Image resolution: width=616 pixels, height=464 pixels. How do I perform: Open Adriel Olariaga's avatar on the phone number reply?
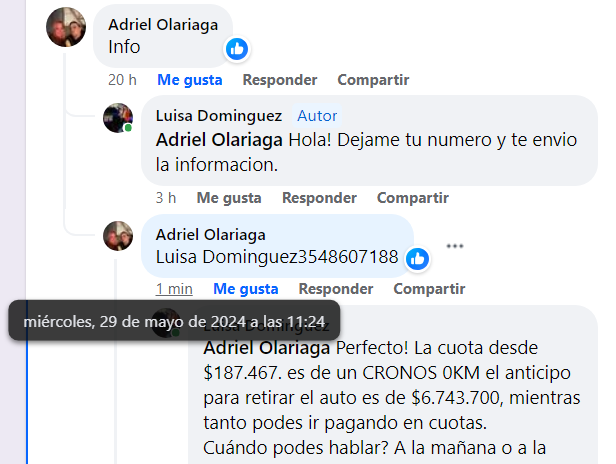(x=118, y=236)
